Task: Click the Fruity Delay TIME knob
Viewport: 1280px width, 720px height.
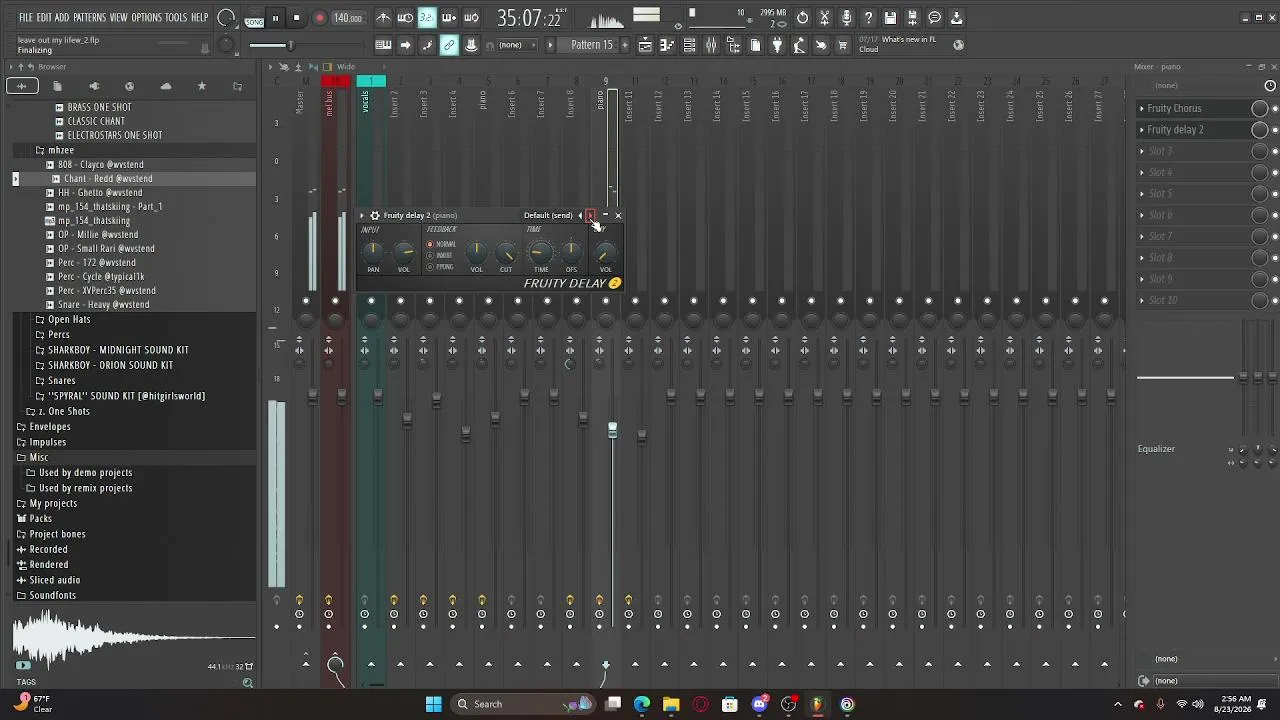Action: tap(540, 252)
